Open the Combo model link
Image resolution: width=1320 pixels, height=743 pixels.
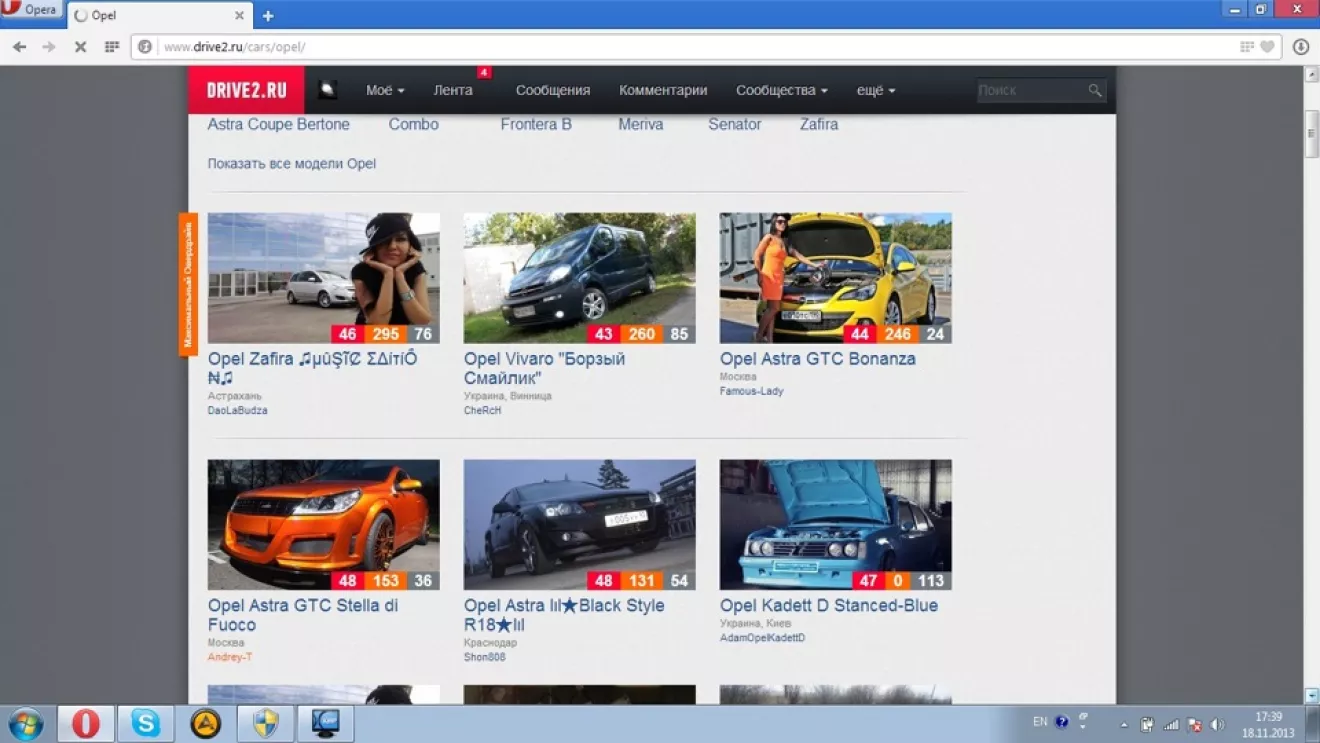[x=414, y=125]
